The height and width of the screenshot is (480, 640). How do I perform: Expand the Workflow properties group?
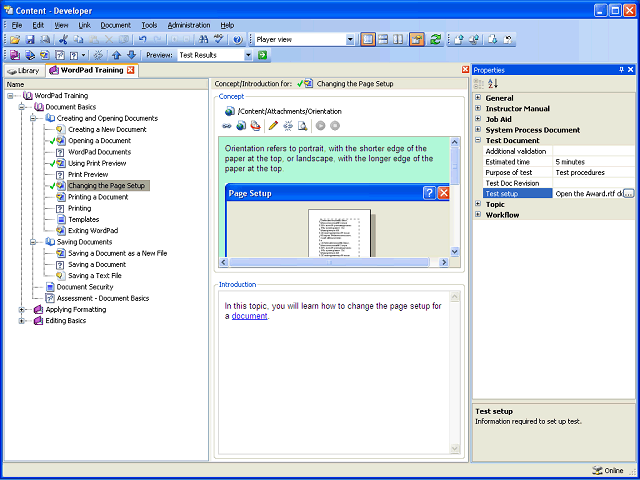coord(478,215)
